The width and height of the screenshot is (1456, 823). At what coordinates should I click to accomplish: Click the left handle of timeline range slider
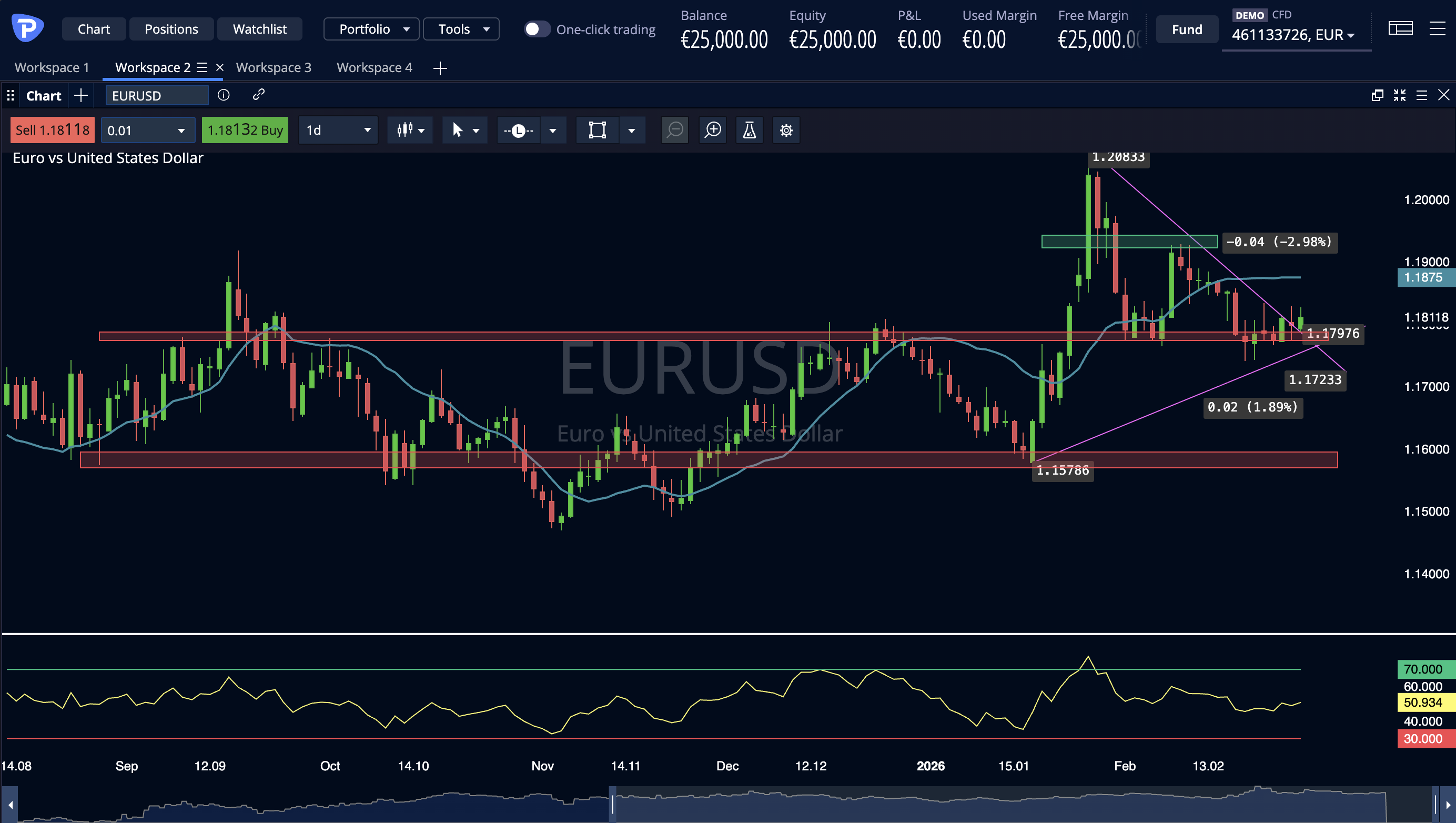point(612,804)
